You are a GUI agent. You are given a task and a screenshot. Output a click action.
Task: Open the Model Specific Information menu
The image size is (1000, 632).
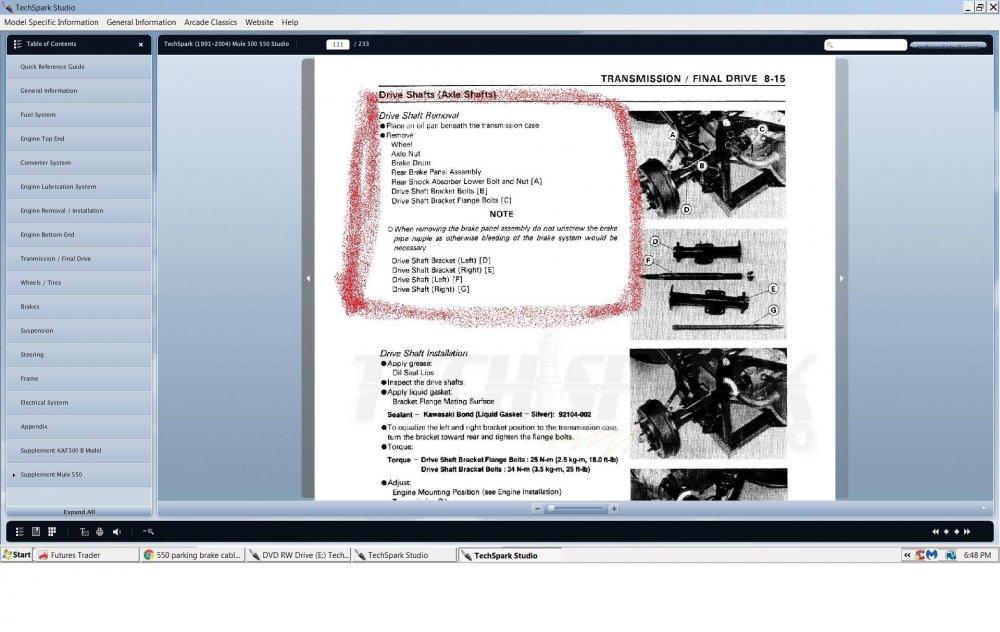[51, 22]
